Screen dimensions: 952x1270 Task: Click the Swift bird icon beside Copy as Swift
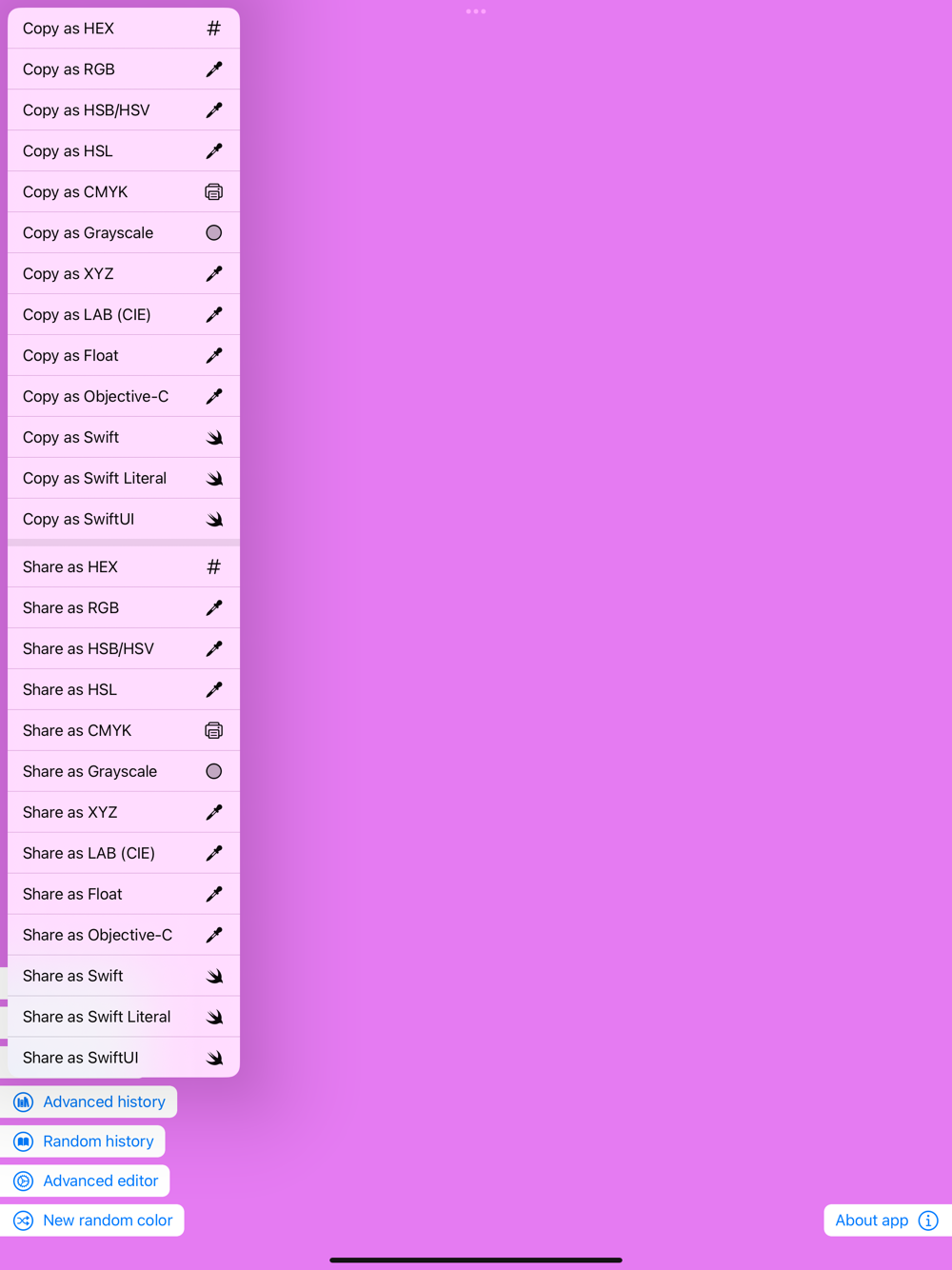(x=214, y=438)
